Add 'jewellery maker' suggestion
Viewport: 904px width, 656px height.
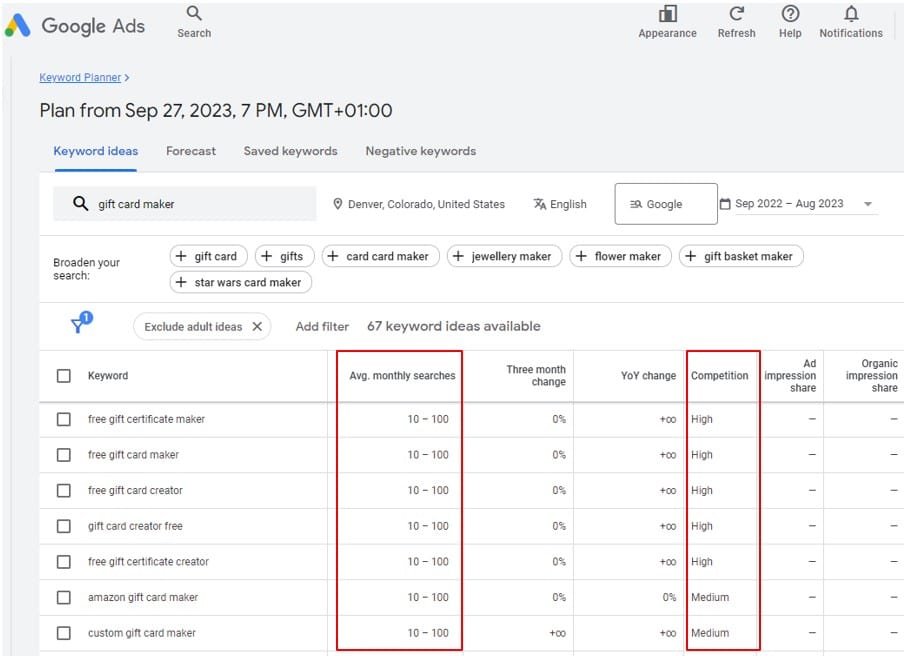click(x=504, y=257)
